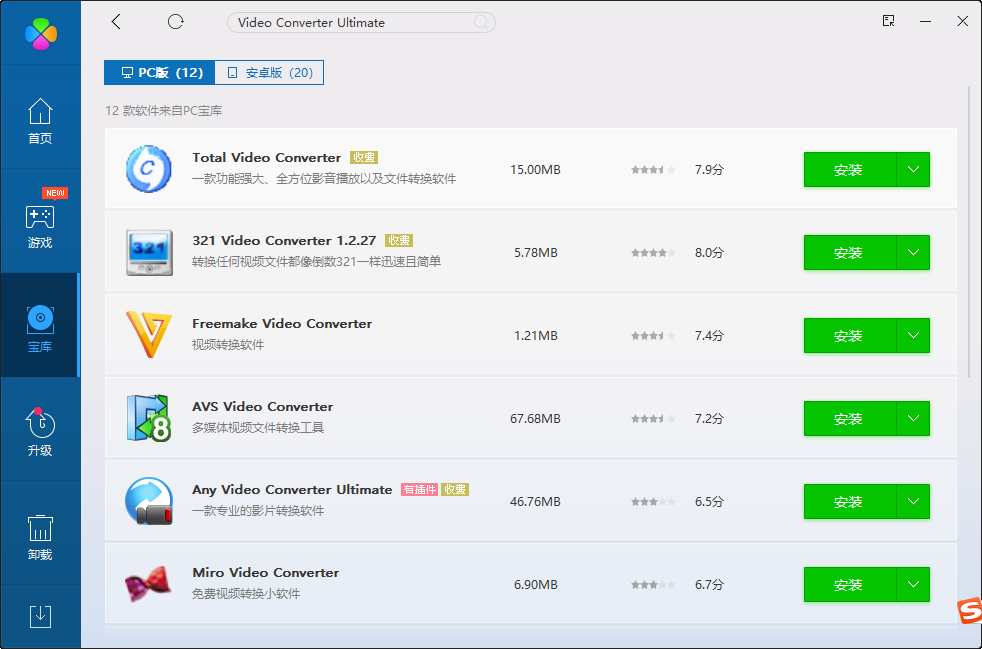Open the Miro Video Converter title
The height and width of the screenshot is (649, 982).
(x=266, y=573)
